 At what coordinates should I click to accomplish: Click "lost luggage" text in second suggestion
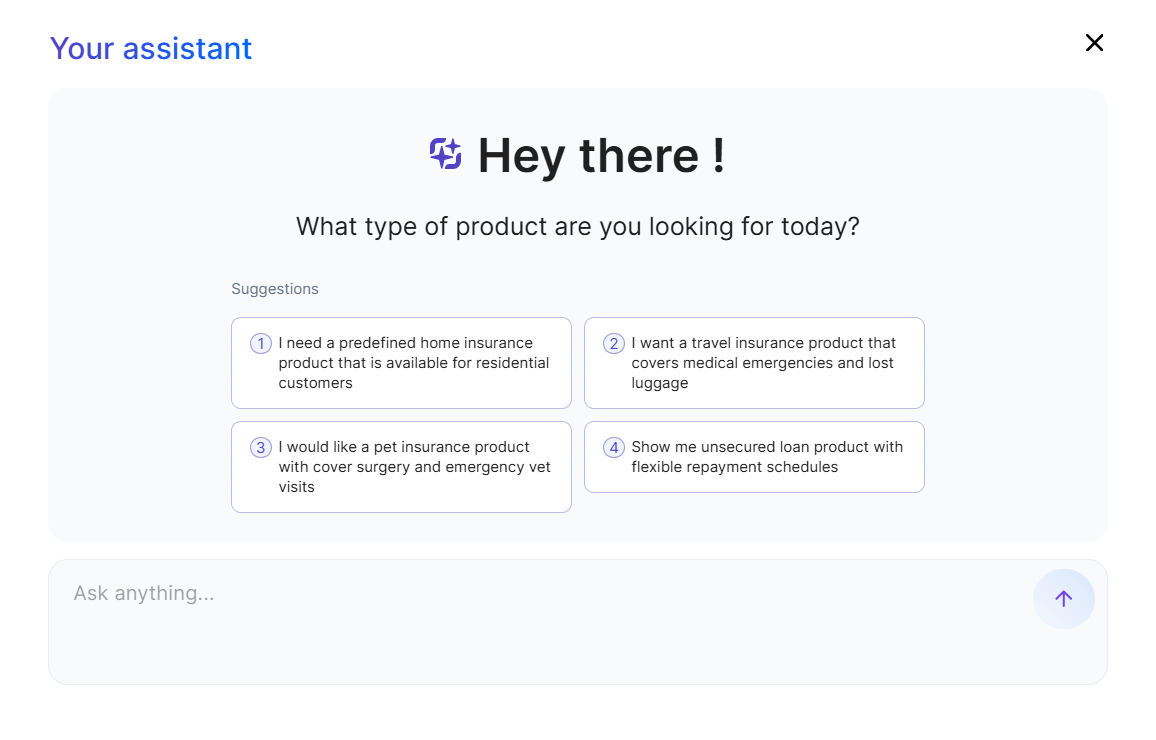click(x=840, y=373)
